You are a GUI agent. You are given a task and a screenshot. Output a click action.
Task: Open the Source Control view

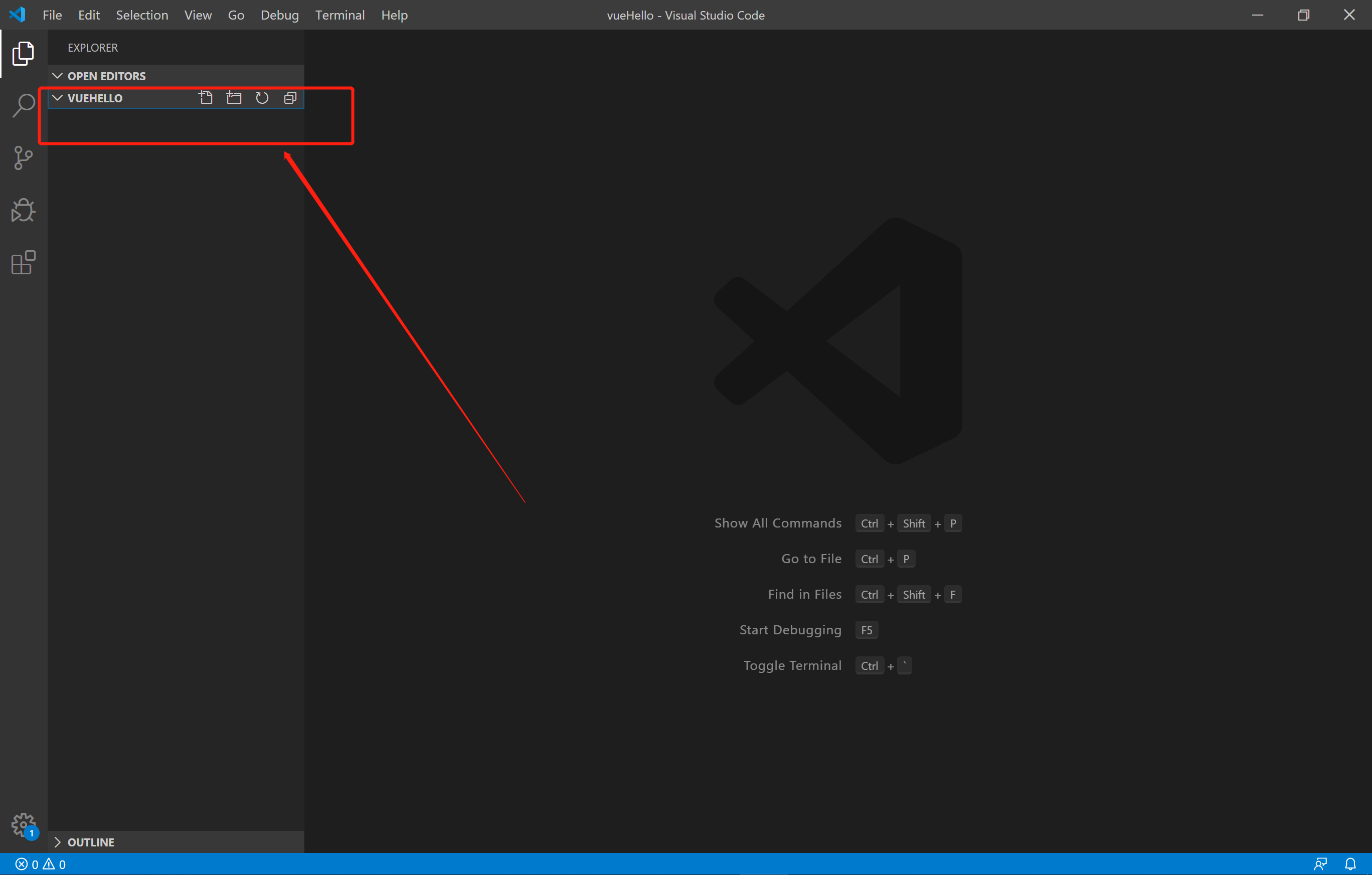tap(24, 158)
